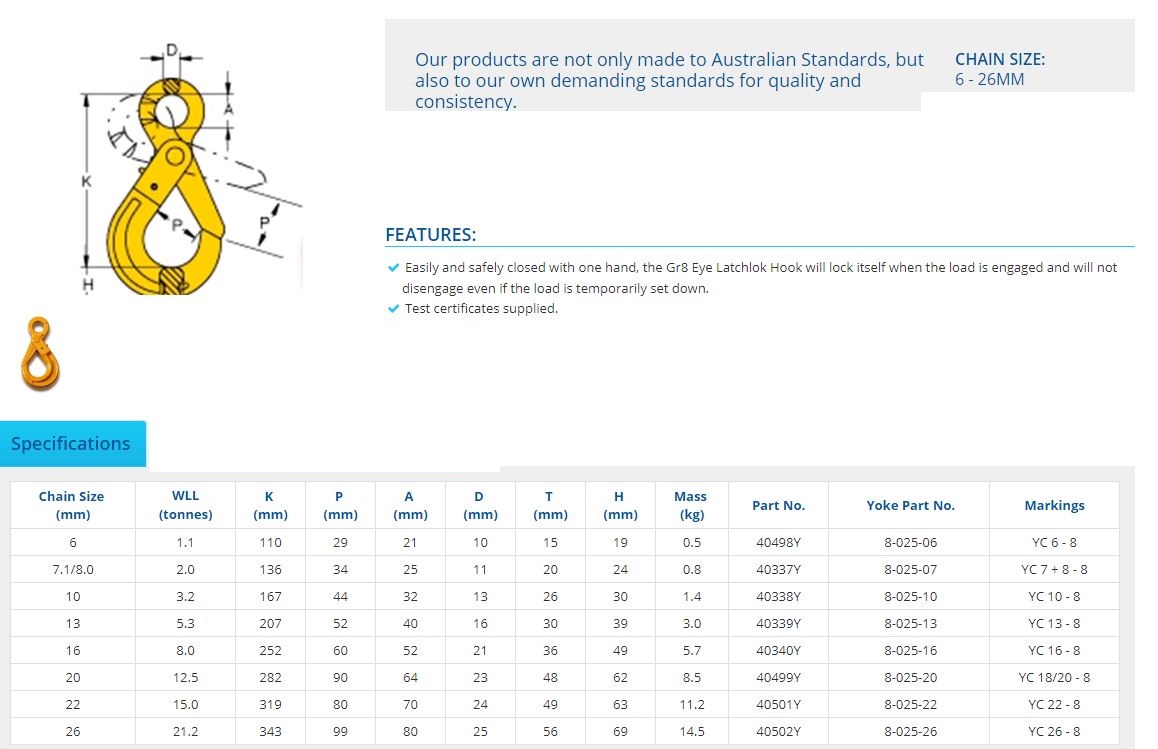Click the 'YC 16 - 8' marking cell
Image resolution: width=1158 pixels, height=749 pixels.
point(1054,651)
